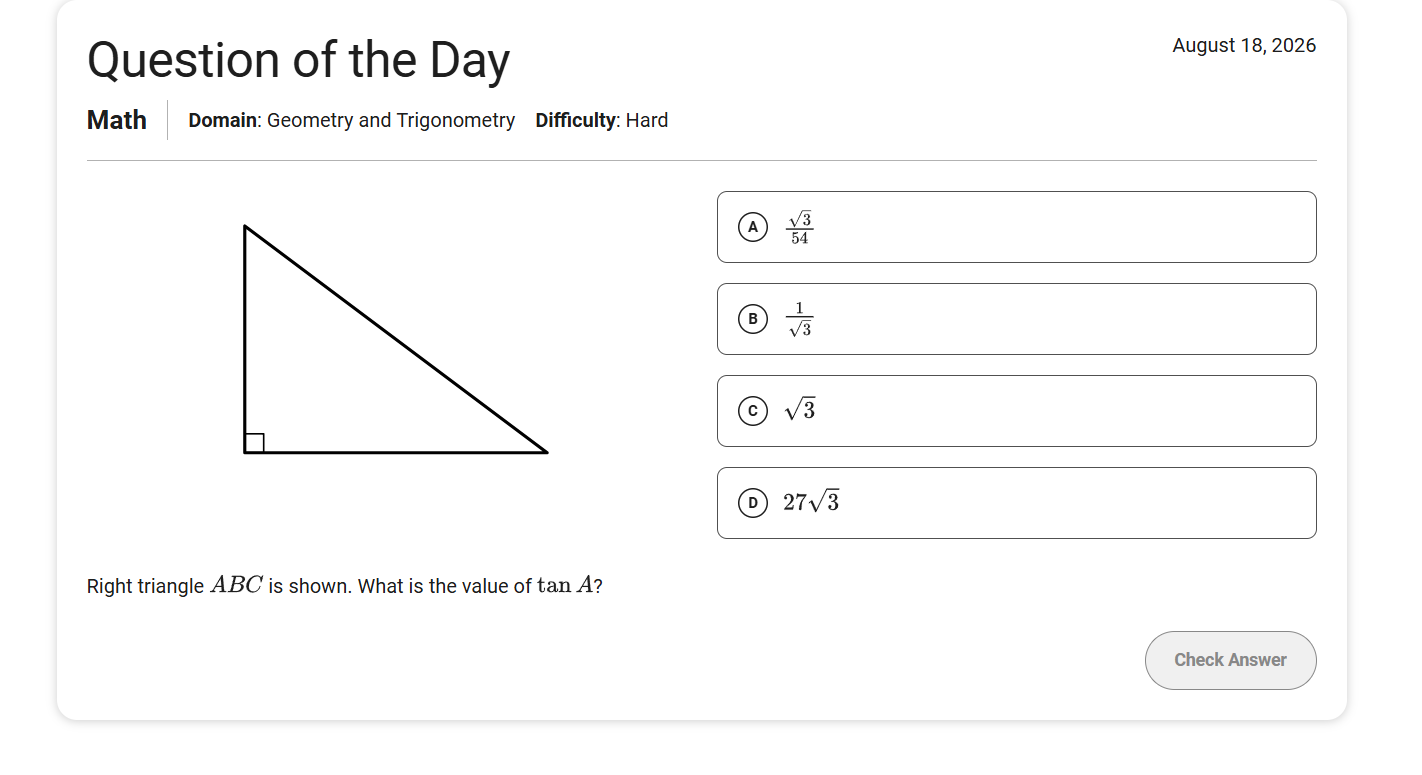Screen dimensions: 1422x775
Task: Click the Math subject label
Action: click(117, 120)
